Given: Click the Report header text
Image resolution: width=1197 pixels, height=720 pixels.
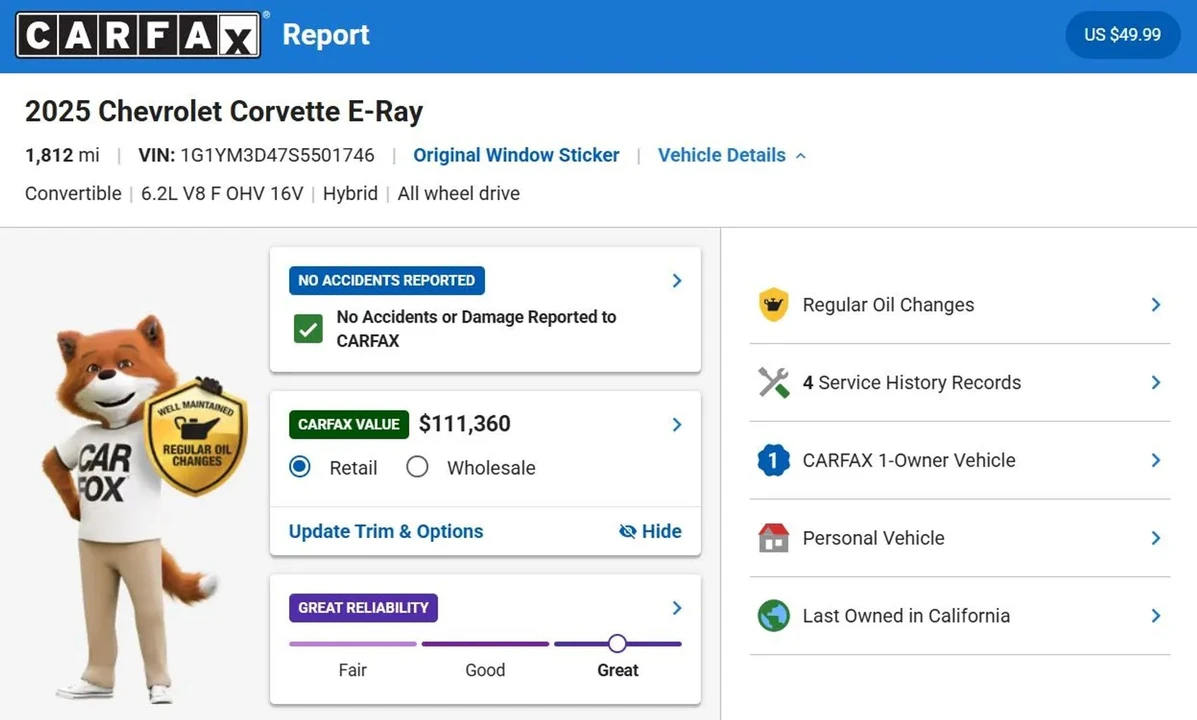Looking at the screenshot, I should [x=326, y=35].
